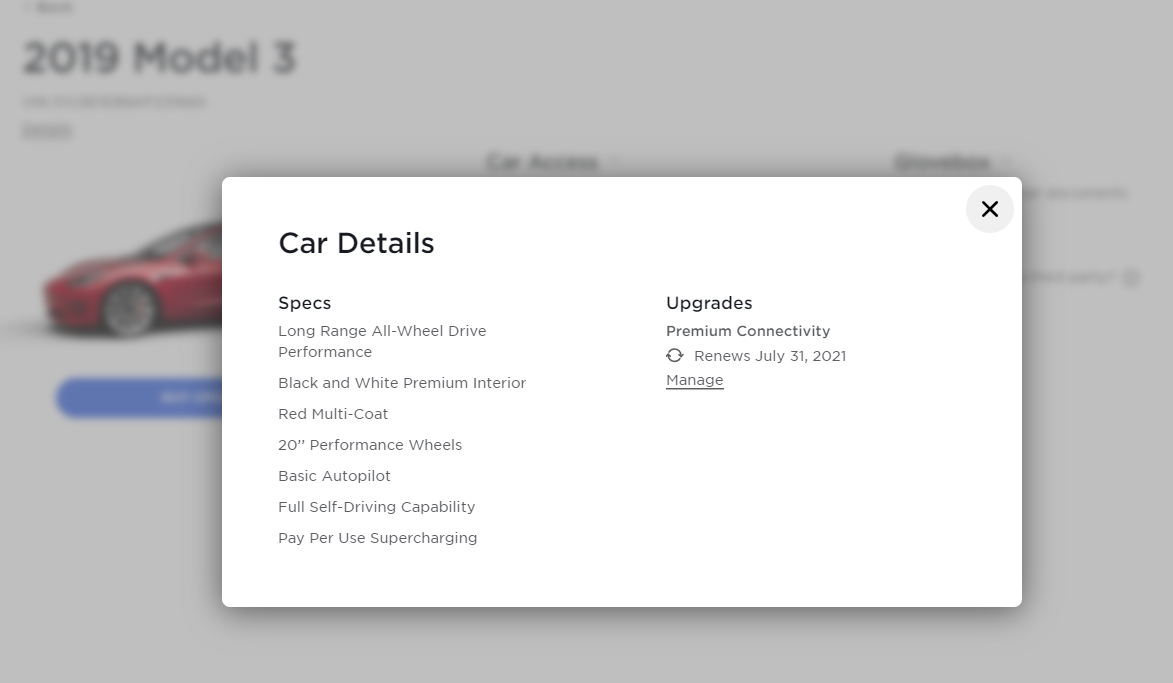This screenshot has width=1173, height=683.
Task: Click the help icon beside third party text
Action: (1131, 278)
